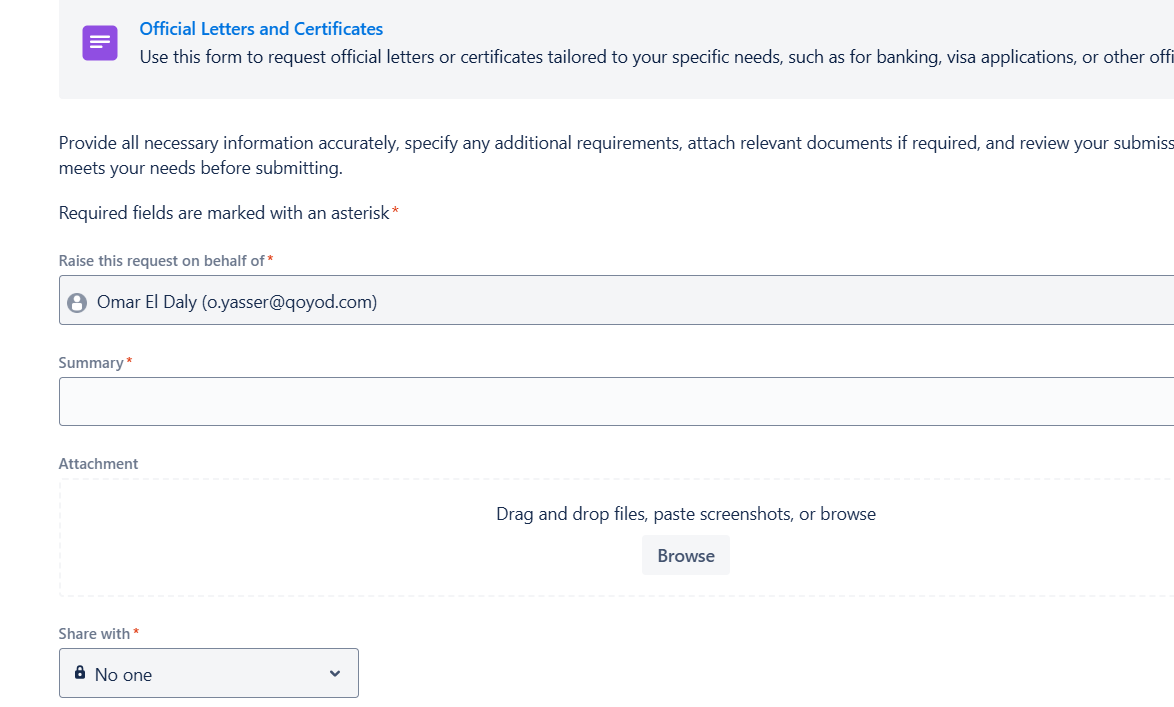Image resolution: width=1174 pixels, height=707 pixels.
Task: Click Browse to attach a file
Action: pyautogui.click(x=686, y=556)
